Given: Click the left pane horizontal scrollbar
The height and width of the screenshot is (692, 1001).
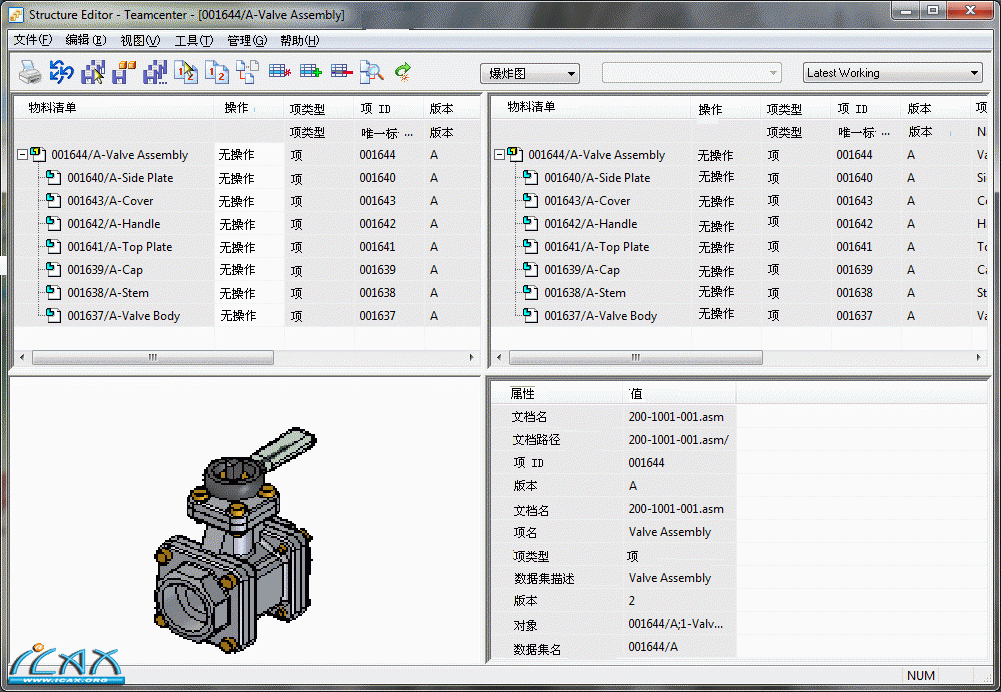Looking at the screenshot, I should pos(152,357).
